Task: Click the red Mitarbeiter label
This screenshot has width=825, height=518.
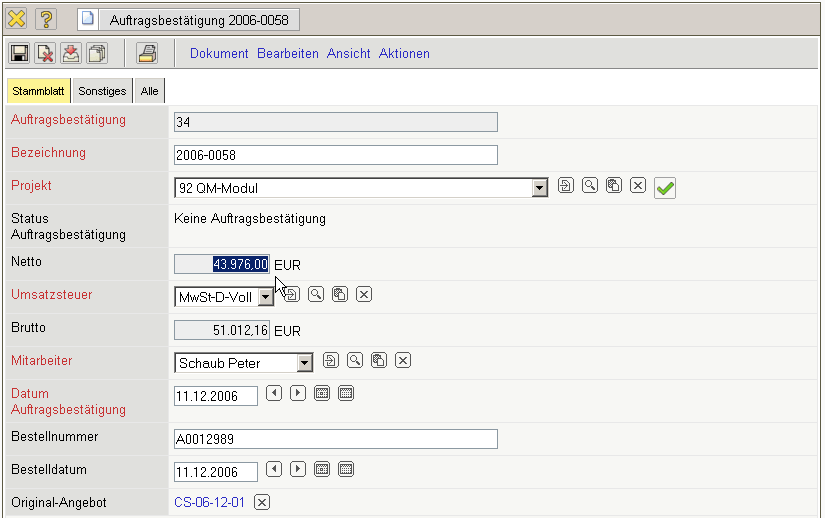Action: coord(42,361)
